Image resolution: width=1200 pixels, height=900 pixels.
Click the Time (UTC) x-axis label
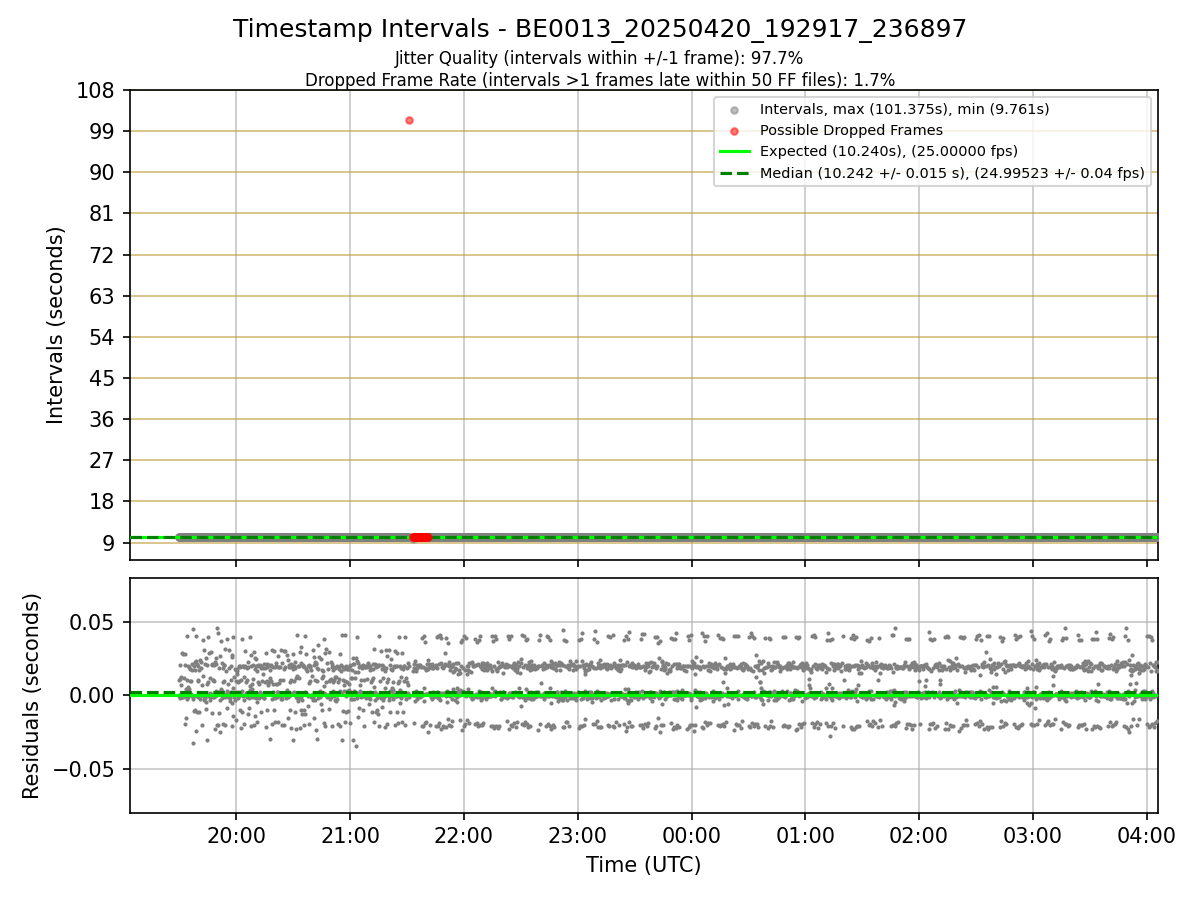point(643,865)
